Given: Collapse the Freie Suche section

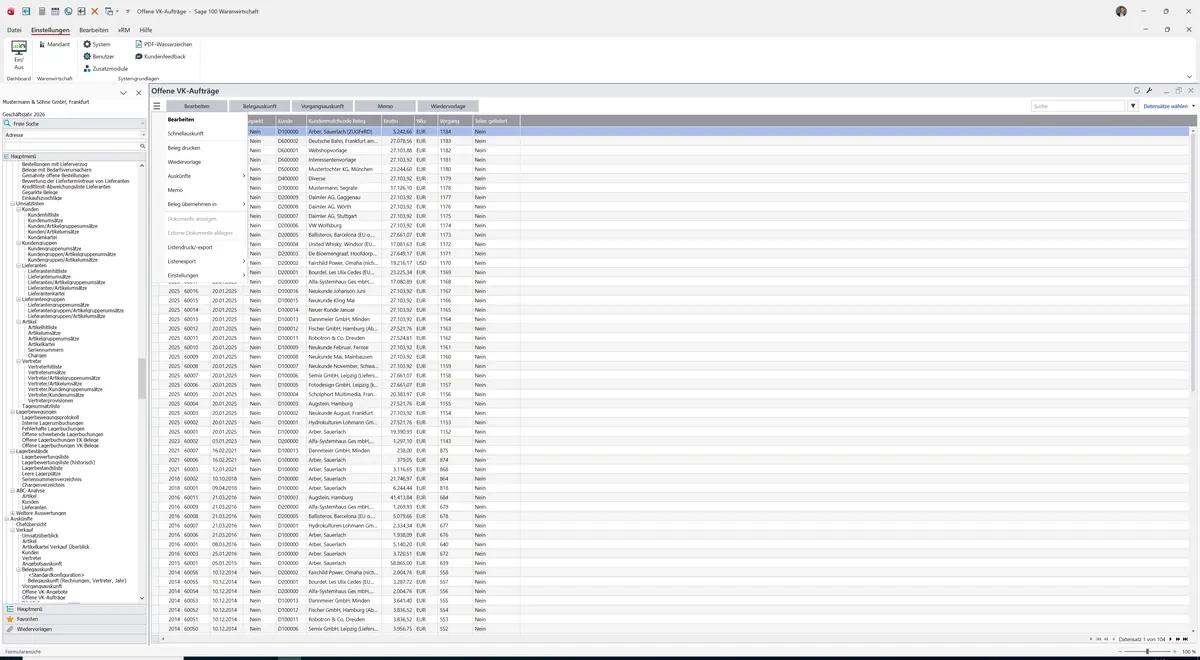Looking at the screenshot, I should (143, 124).
